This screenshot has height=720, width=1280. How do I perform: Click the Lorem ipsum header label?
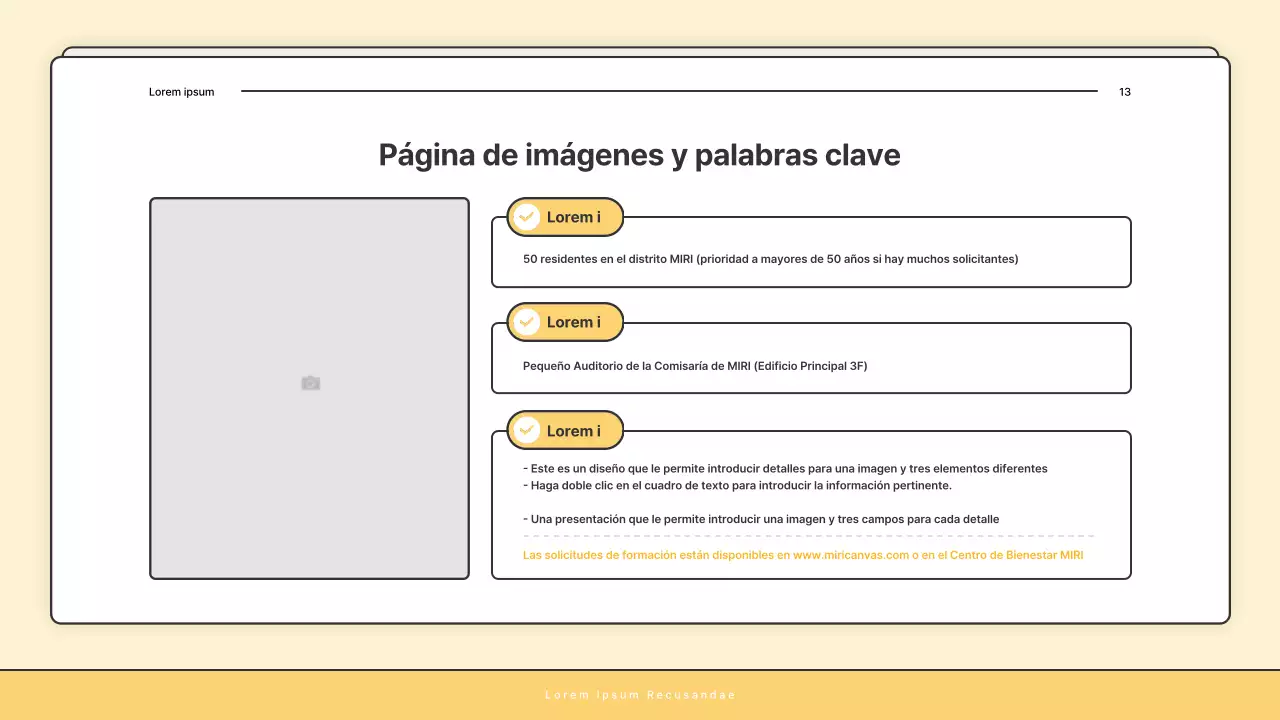click(x=181, y=92)
